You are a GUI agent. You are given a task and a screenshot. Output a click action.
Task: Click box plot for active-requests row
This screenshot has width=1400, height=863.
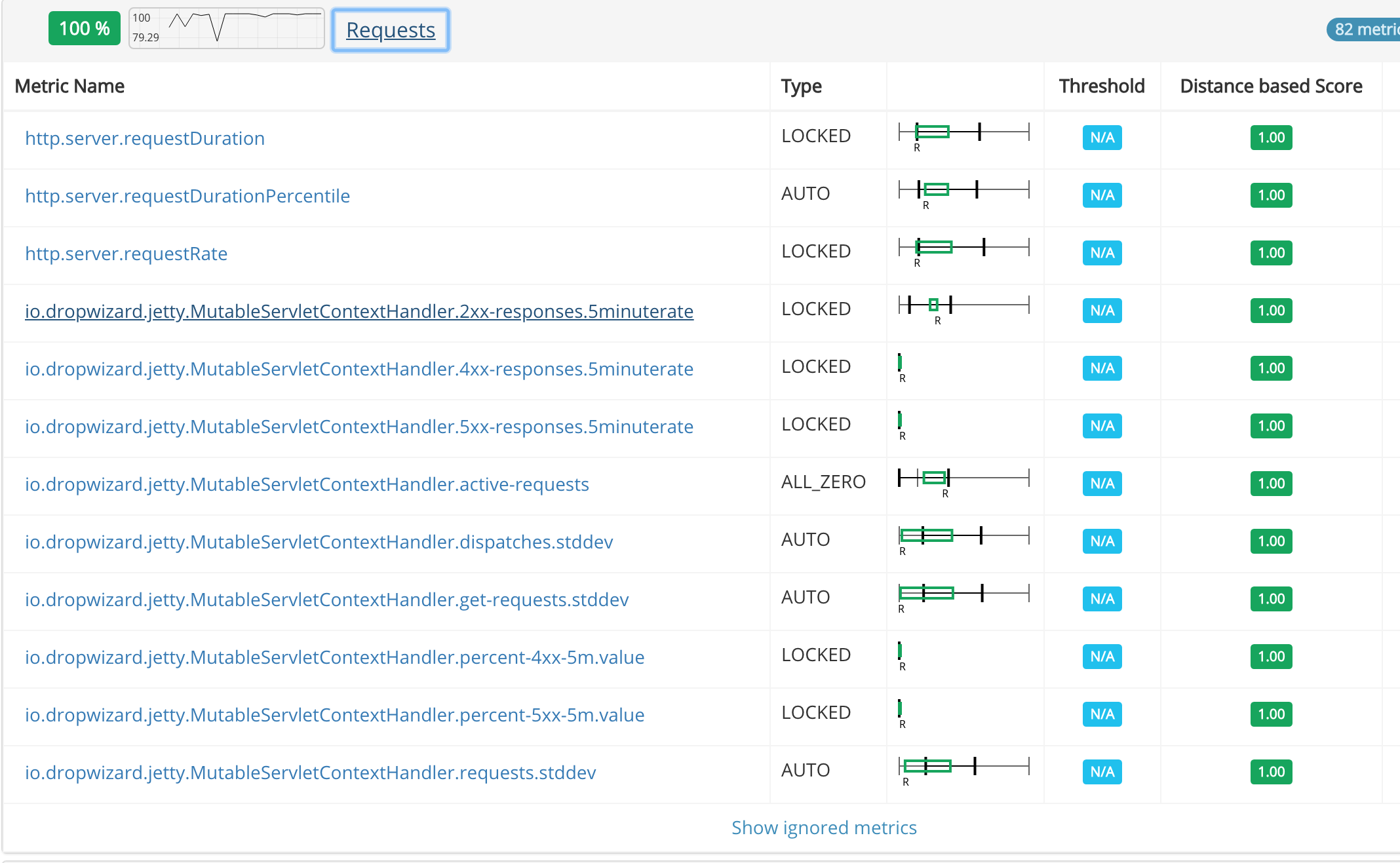(x=964, y=482)
